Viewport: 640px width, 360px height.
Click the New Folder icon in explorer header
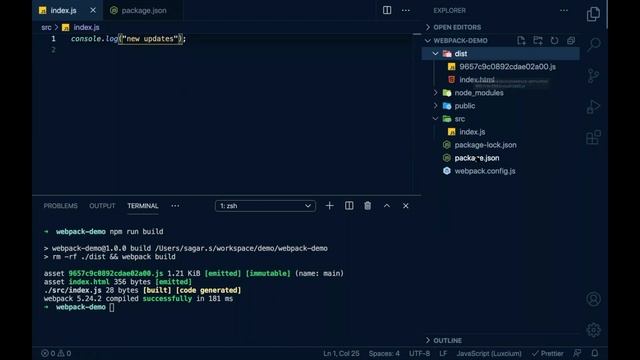point(538,40)
